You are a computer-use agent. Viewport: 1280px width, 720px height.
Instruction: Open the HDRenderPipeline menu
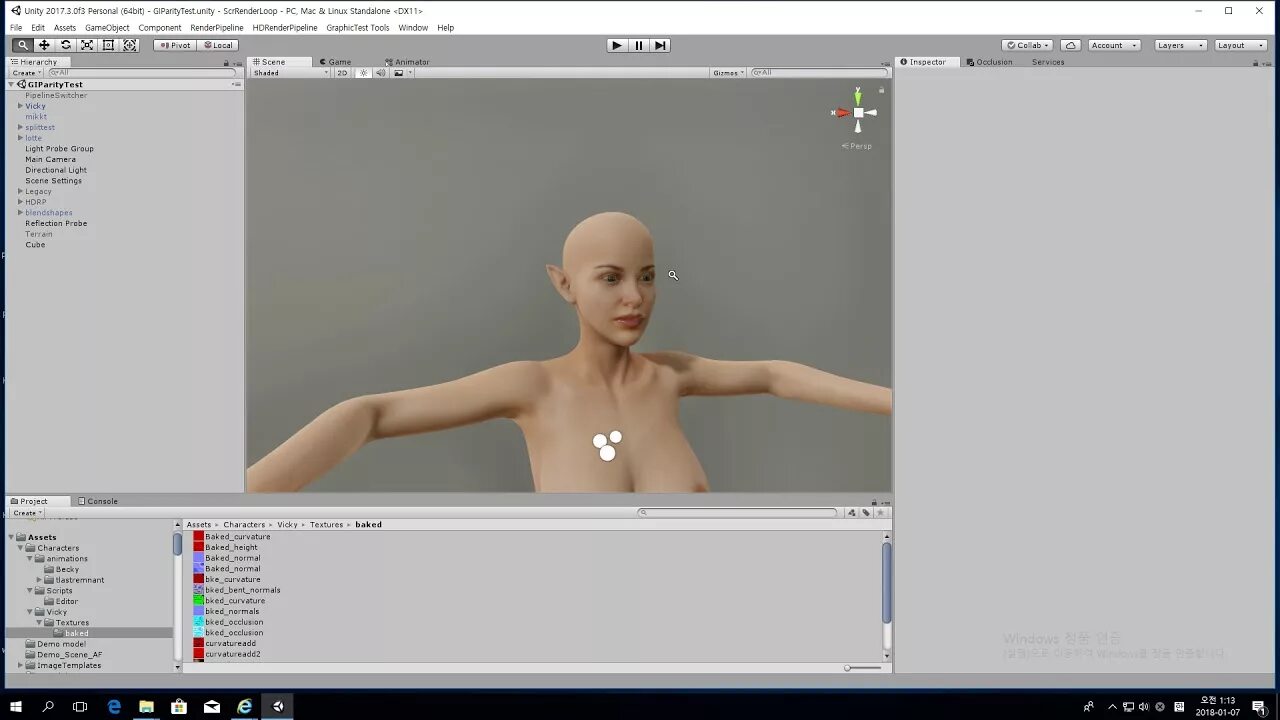pos(285,28)
